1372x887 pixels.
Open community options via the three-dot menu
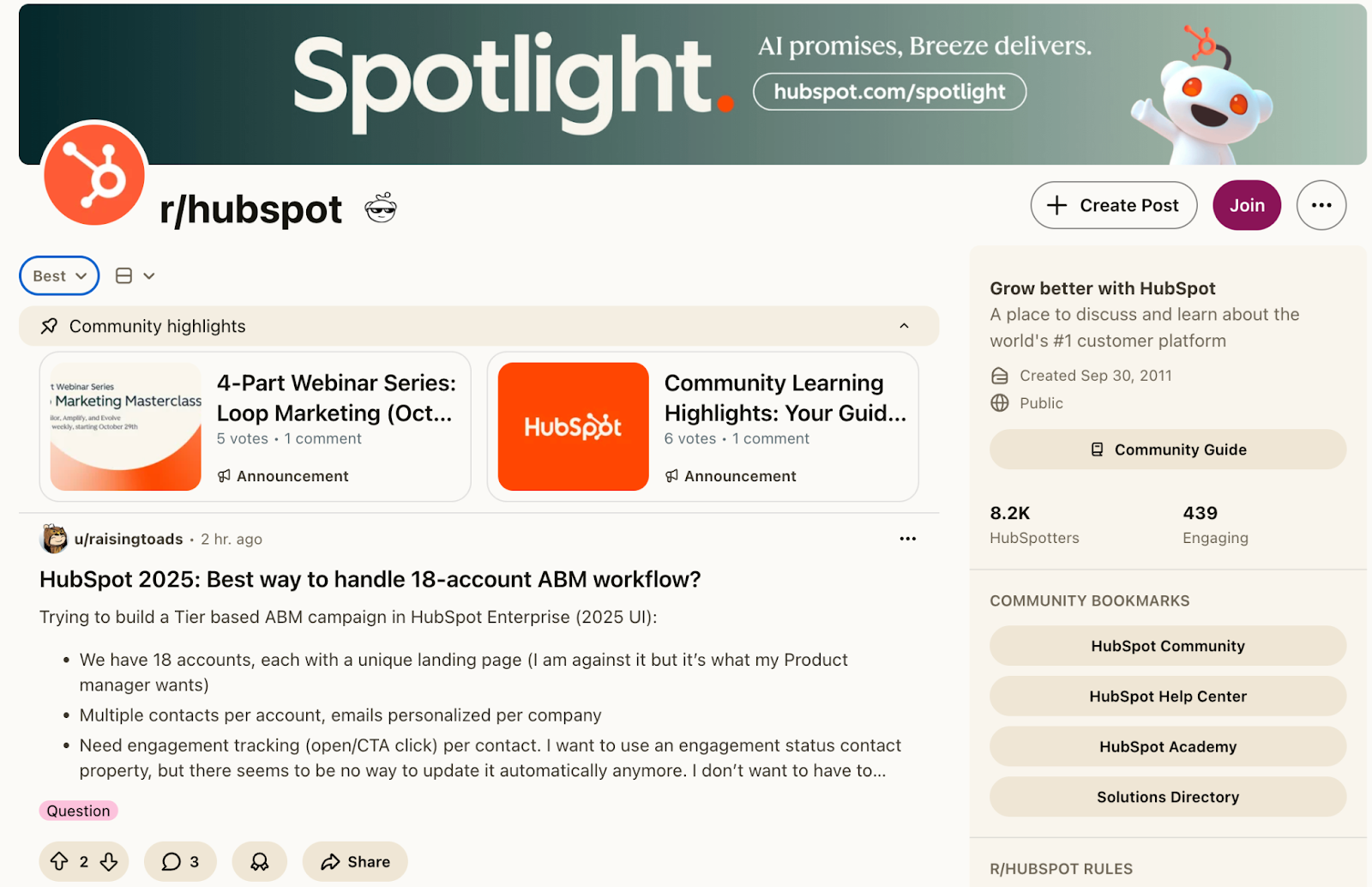[x=1321, y=205]
